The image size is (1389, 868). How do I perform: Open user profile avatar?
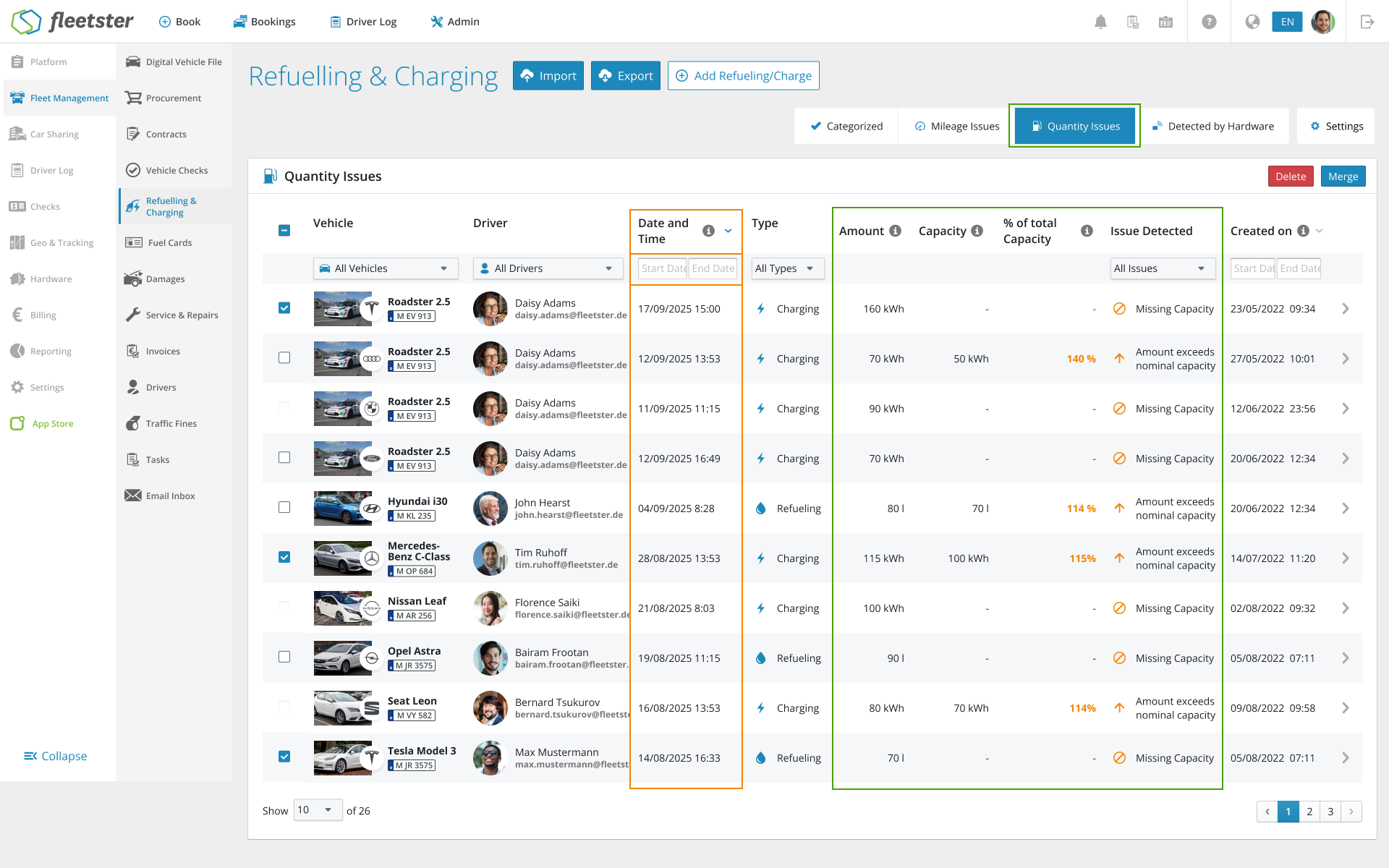click(1323, 22)
